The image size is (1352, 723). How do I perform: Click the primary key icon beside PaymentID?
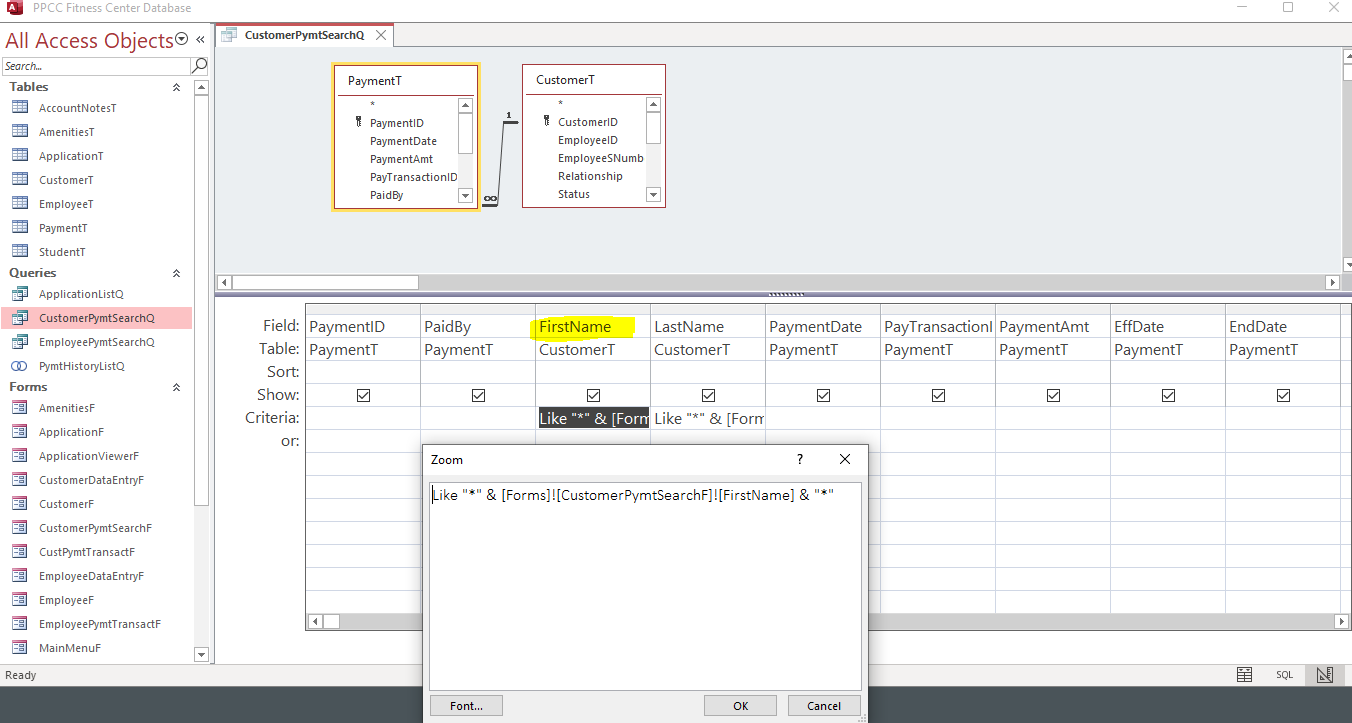[358, 121]
